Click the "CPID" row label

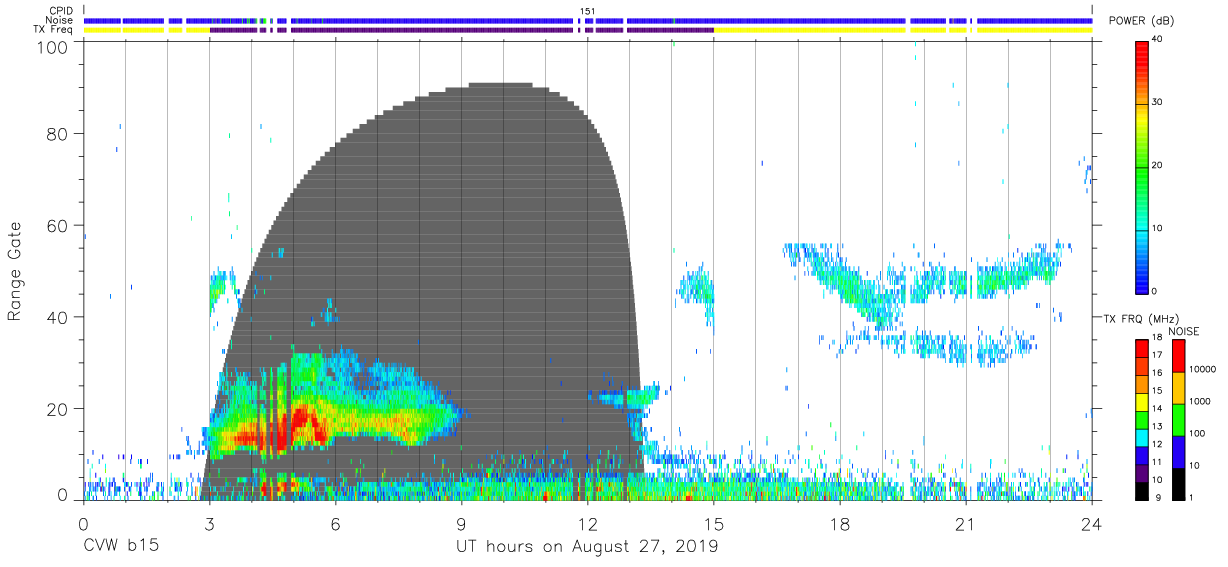point(59,11)
